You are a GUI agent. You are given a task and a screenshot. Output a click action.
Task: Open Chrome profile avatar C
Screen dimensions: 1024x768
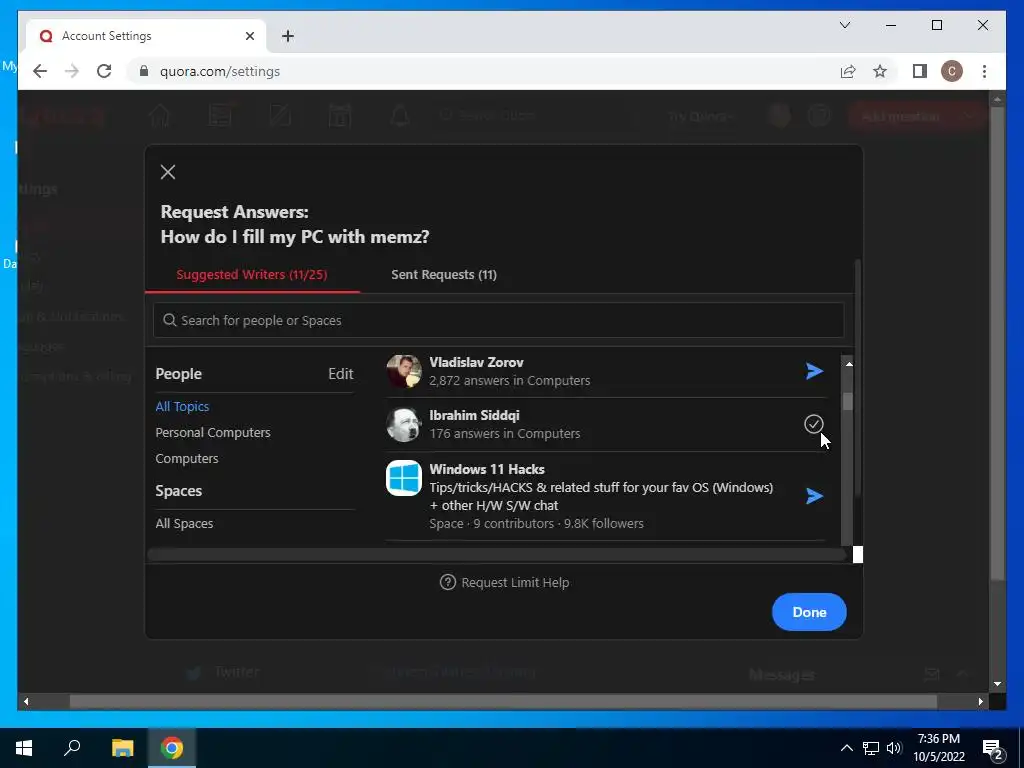pos(952,71)
